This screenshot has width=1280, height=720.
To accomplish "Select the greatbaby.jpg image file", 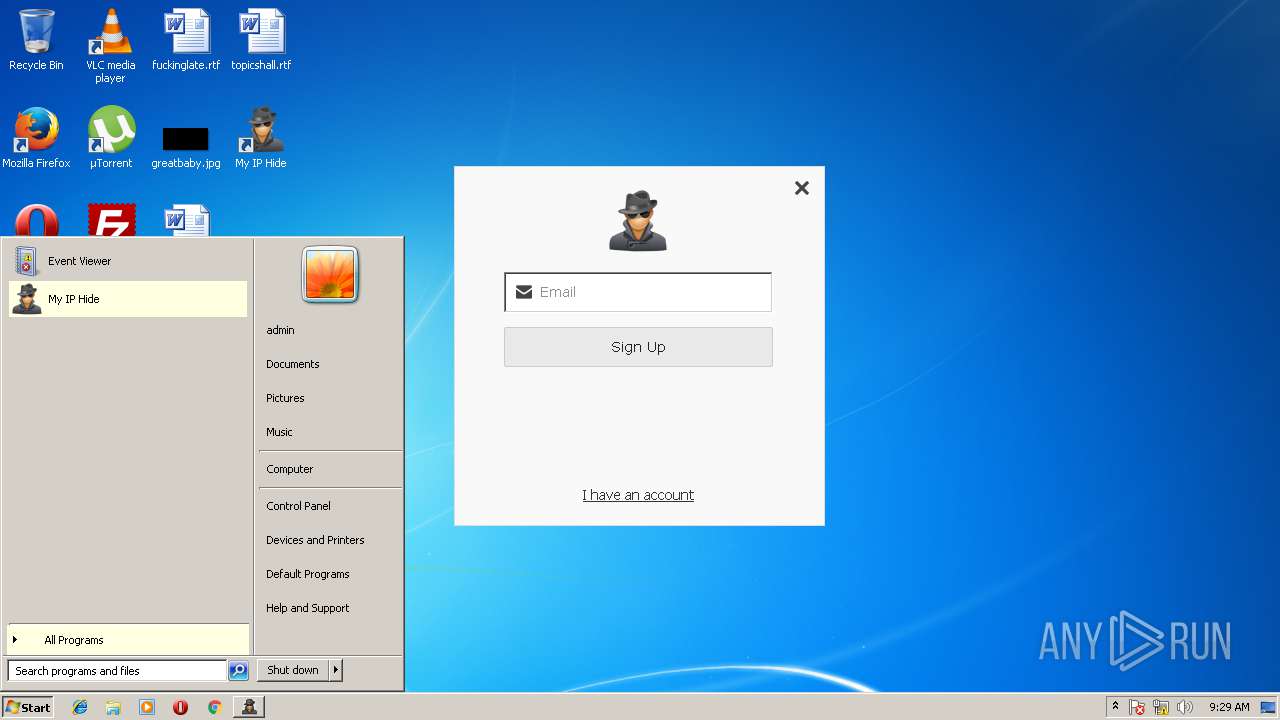I will pos(186,148).
